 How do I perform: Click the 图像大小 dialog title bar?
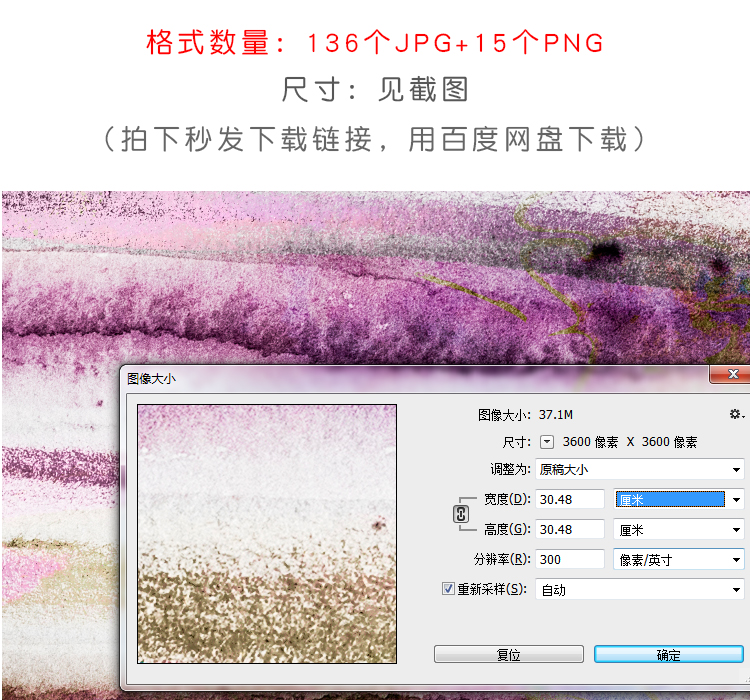click(400, 378)
